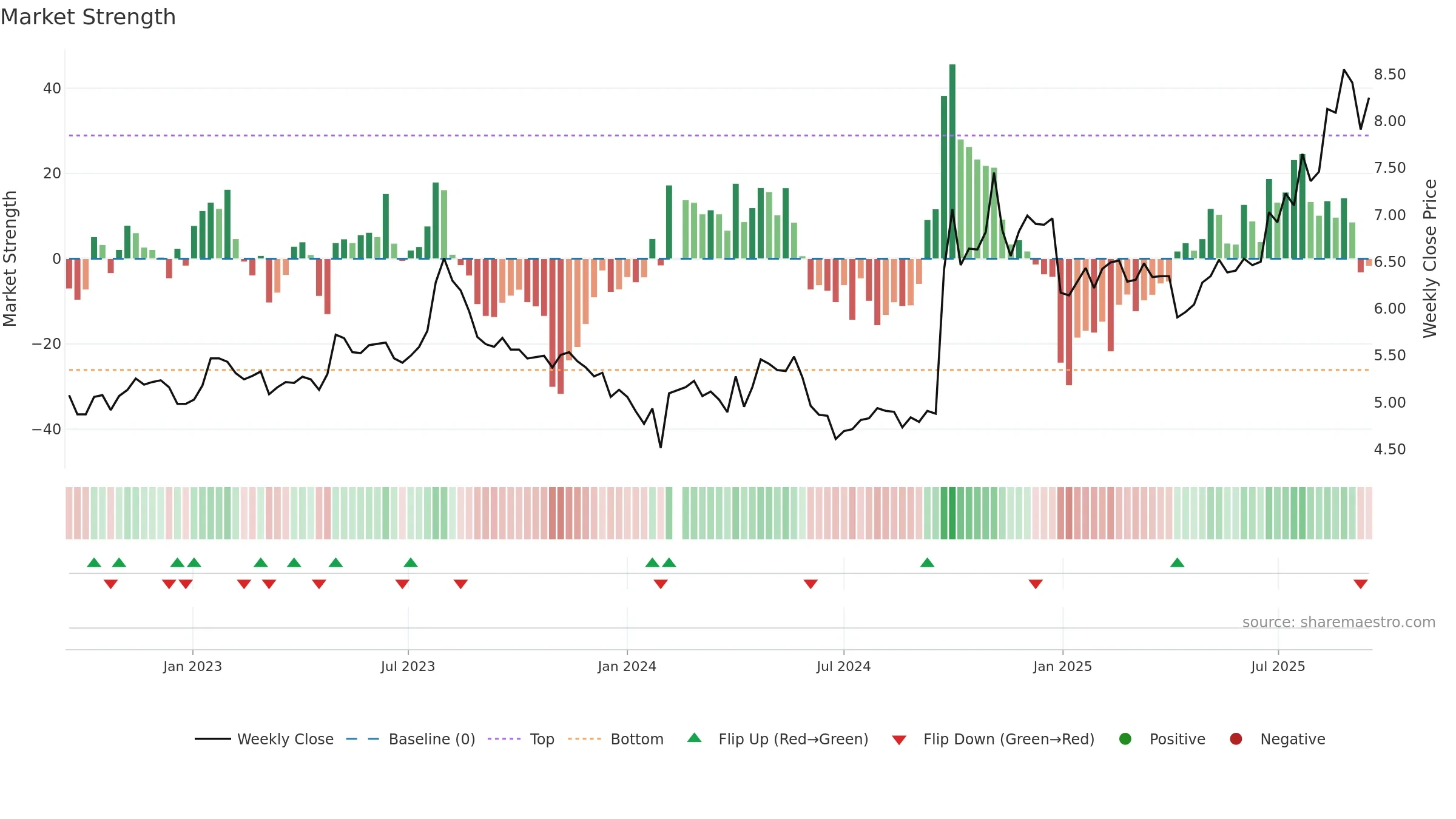Click the Flip Down triangle just before Jan 2025
This screenshot has height=819, width=1456.
point(1036,584)
